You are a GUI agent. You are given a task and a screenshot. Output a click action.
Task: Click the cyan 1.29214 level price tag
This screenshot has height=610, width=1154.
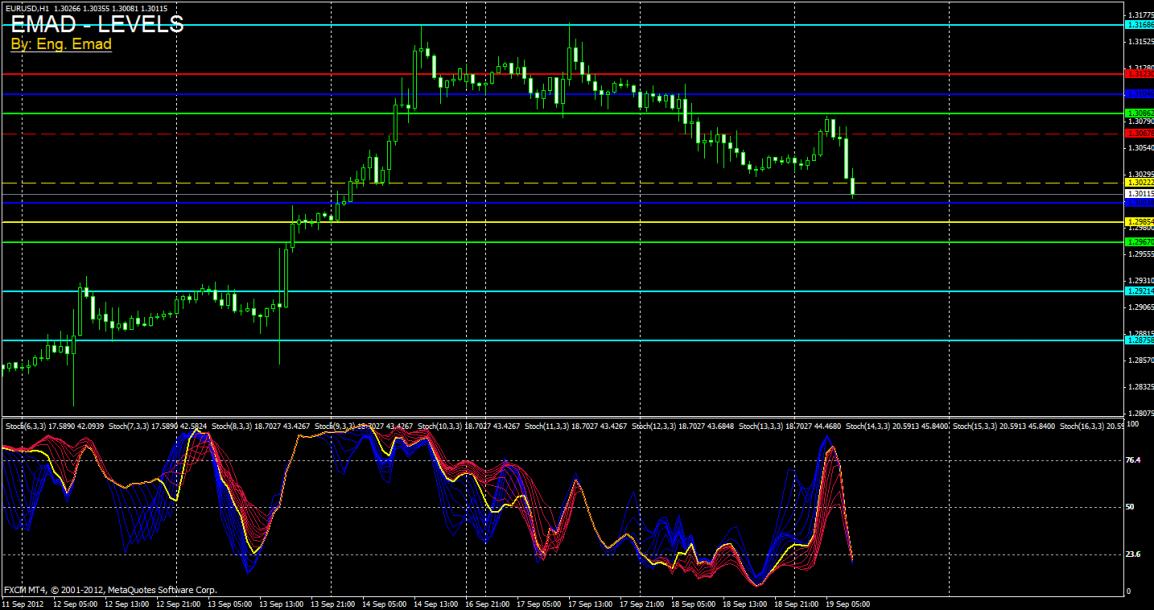pos(1139,291)
